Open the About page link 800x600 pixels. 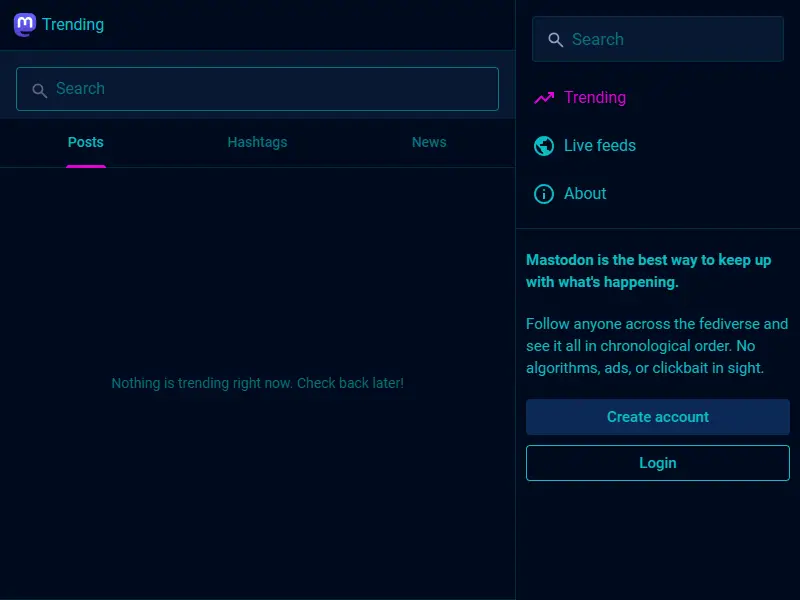tap(570, 194)
